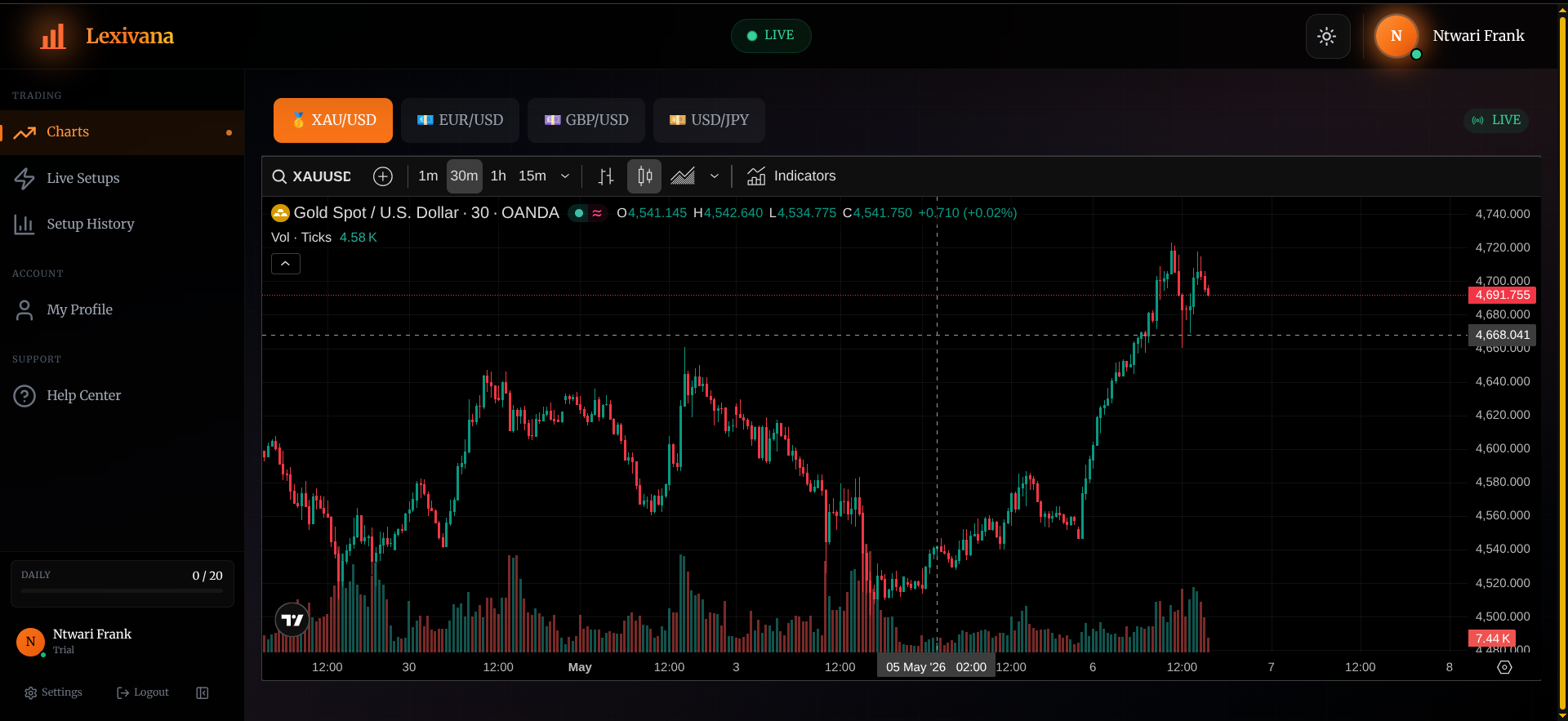This screenshot has width=1568, height=721.
Task: Click the sidebar user avatar N
Action: pyautogui.click(x=30, y=642)
